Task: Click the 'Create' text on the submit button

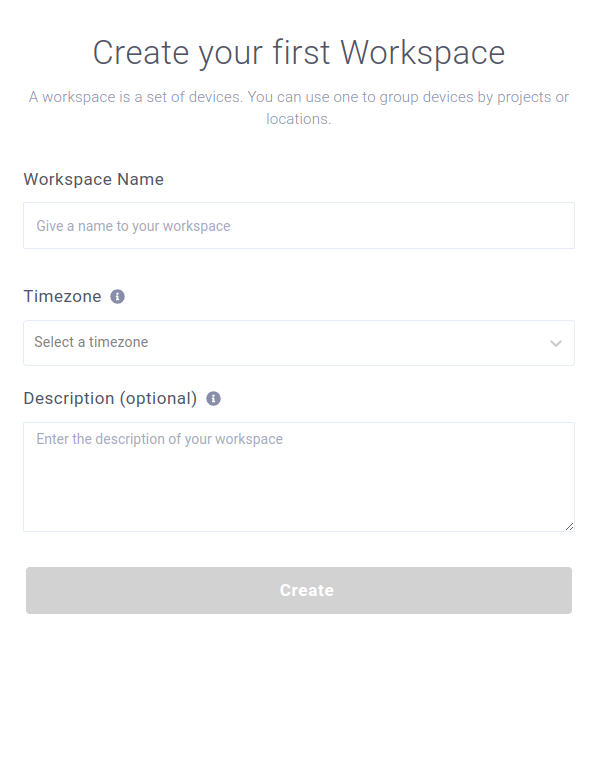Action: (x=307, y=590)
